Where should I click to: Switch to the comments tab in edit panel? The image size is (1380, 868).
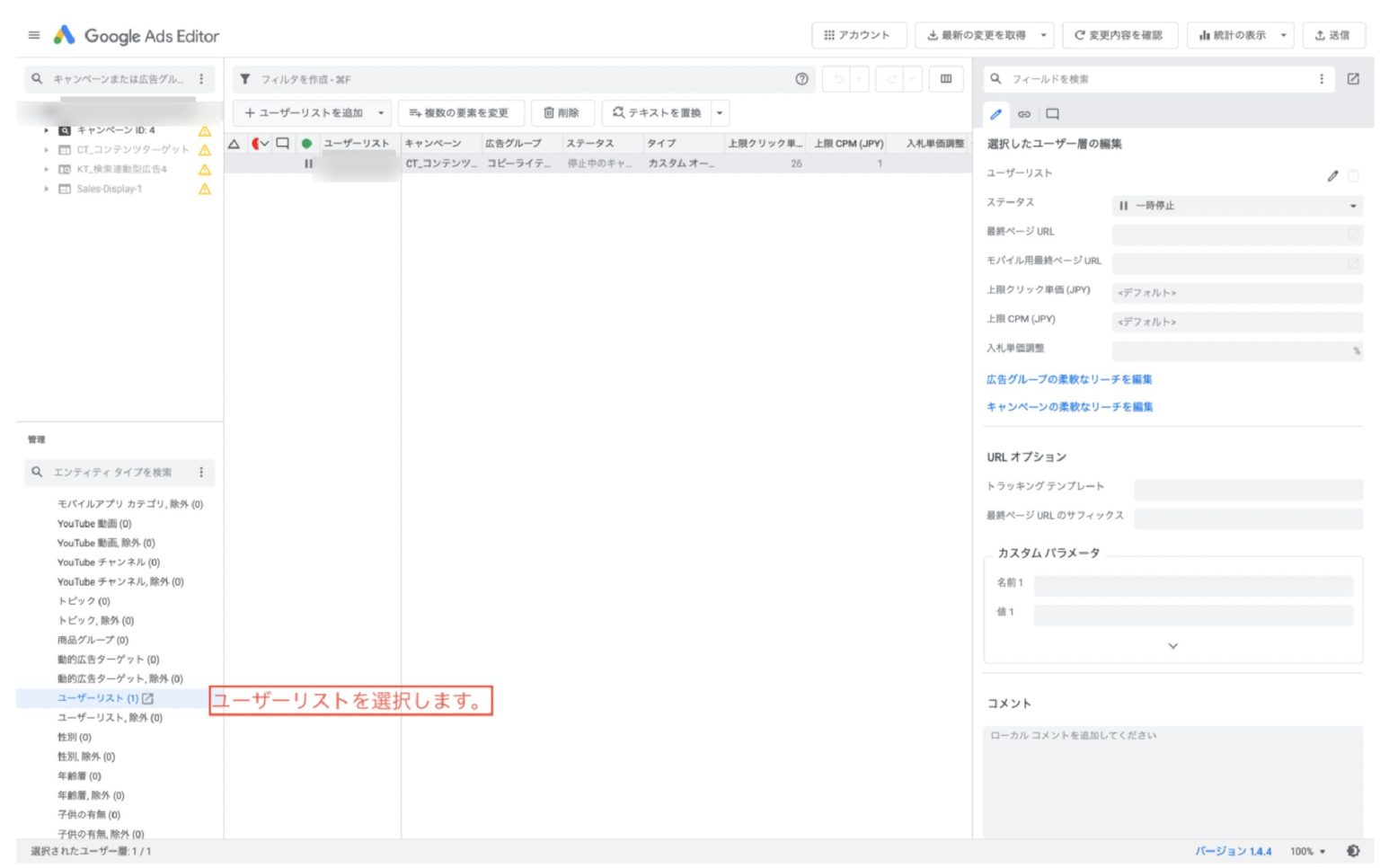coord(1052,114)
